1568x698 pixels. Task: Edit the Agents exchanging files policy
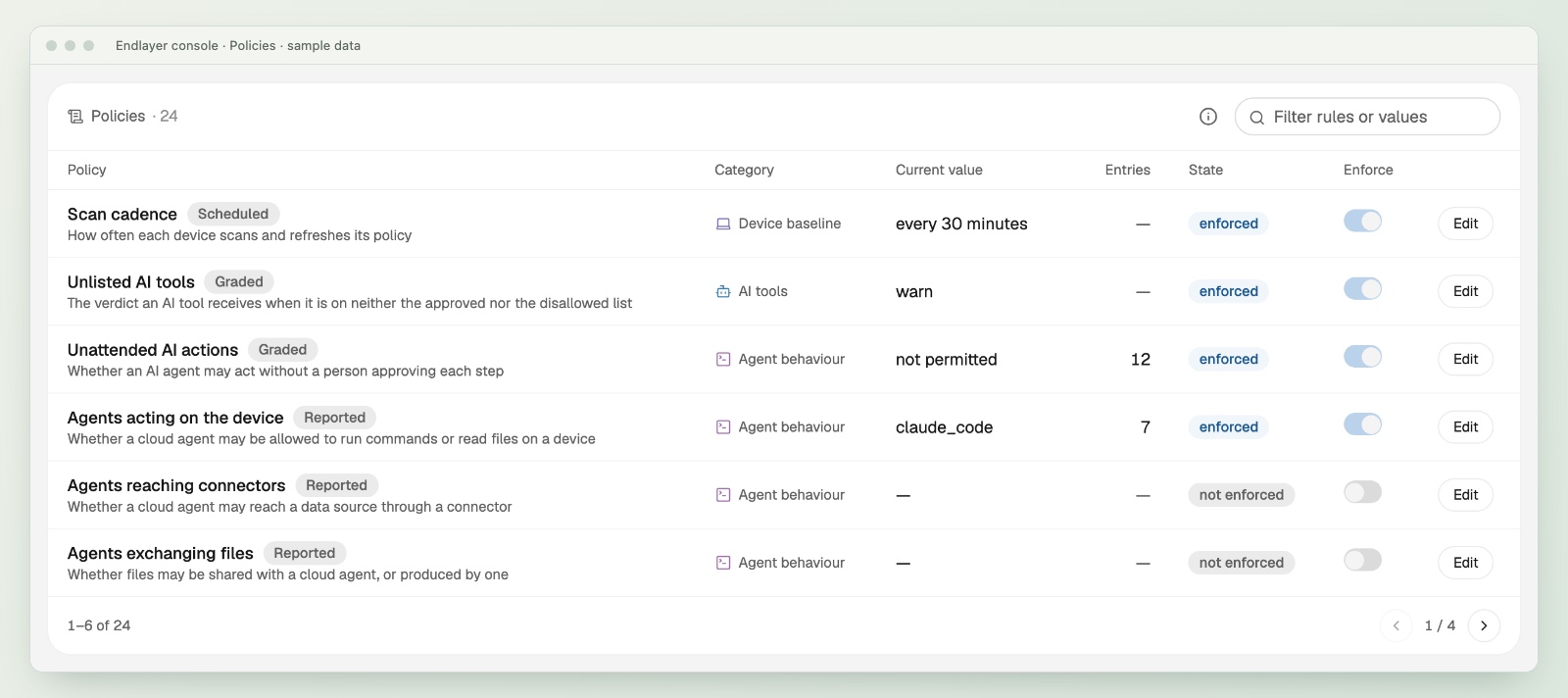tap(1465, 563)
